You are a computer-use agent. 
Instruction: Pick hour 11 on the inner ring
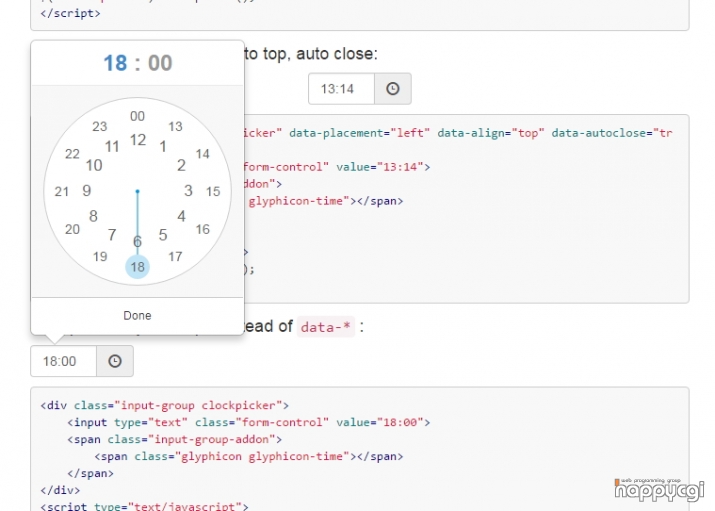(112, 147)
